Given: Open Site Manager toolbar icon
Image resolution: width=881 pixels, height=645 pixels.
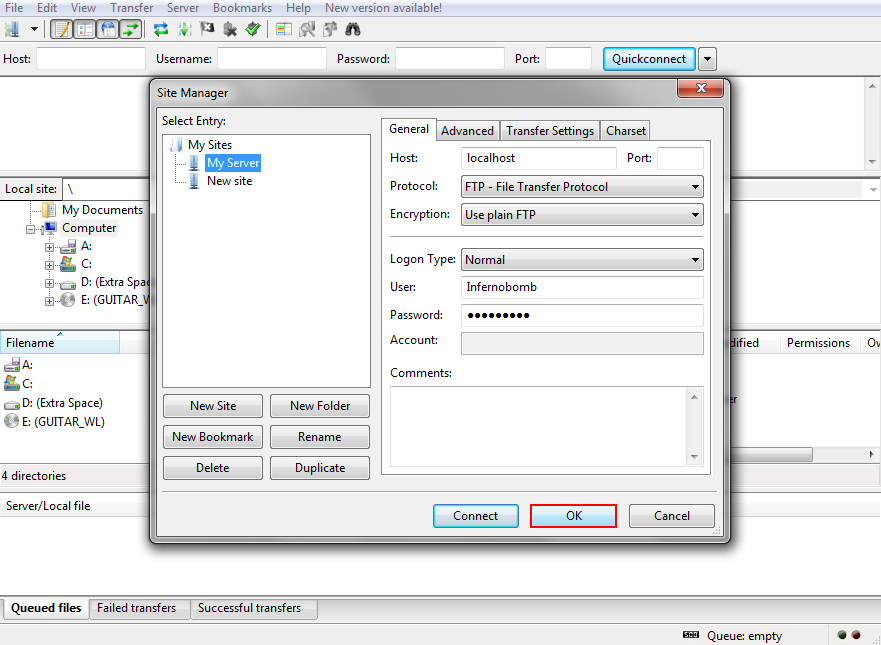Looking at the screenshot, I should coord(12,29).
